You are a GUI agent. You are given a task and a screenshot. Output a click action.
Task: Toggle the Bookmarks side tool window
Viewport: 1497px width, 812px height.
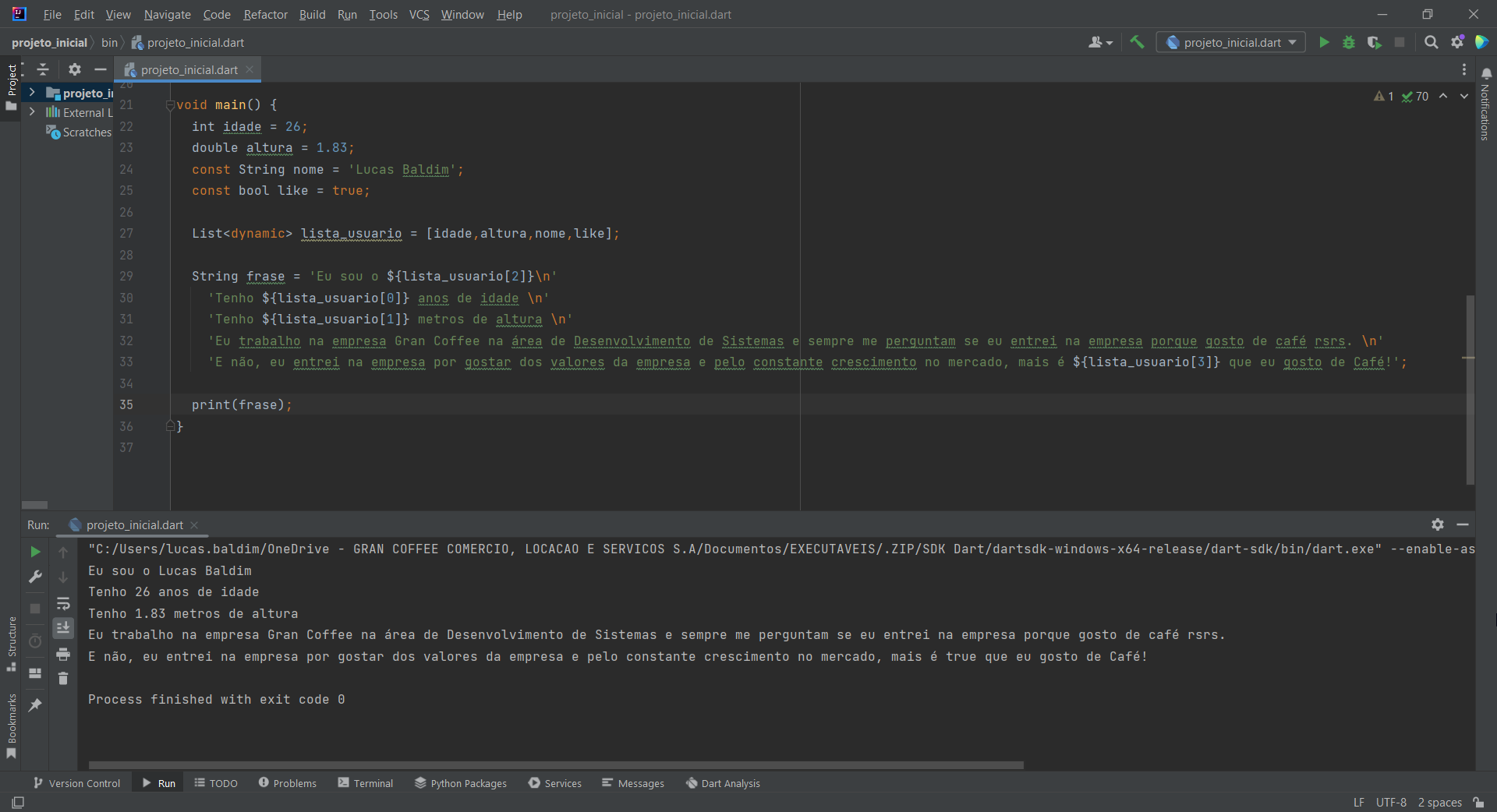coord(11,726)
